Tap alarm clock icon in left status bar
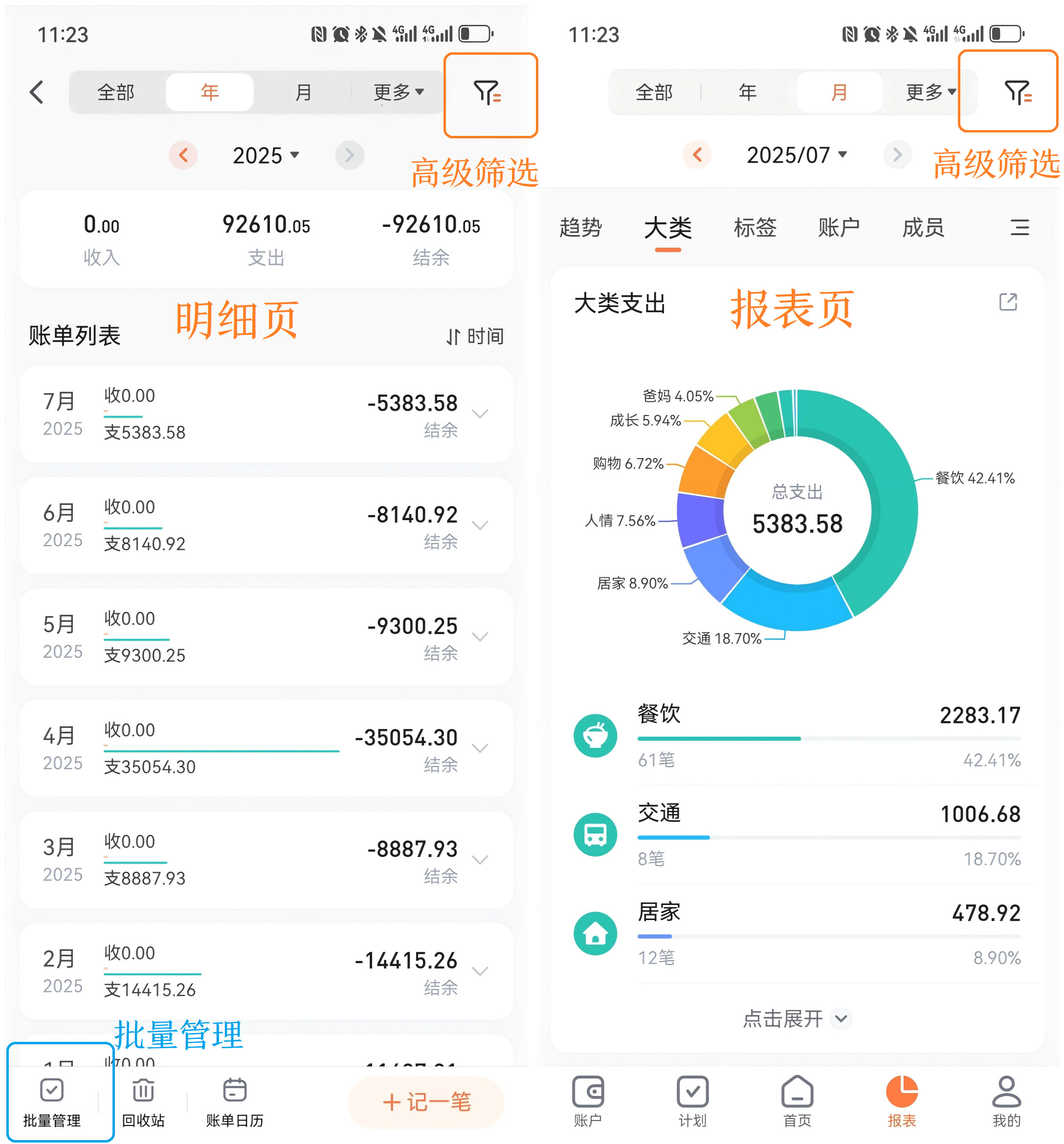 pyautogui.click(x=341, y=34)
